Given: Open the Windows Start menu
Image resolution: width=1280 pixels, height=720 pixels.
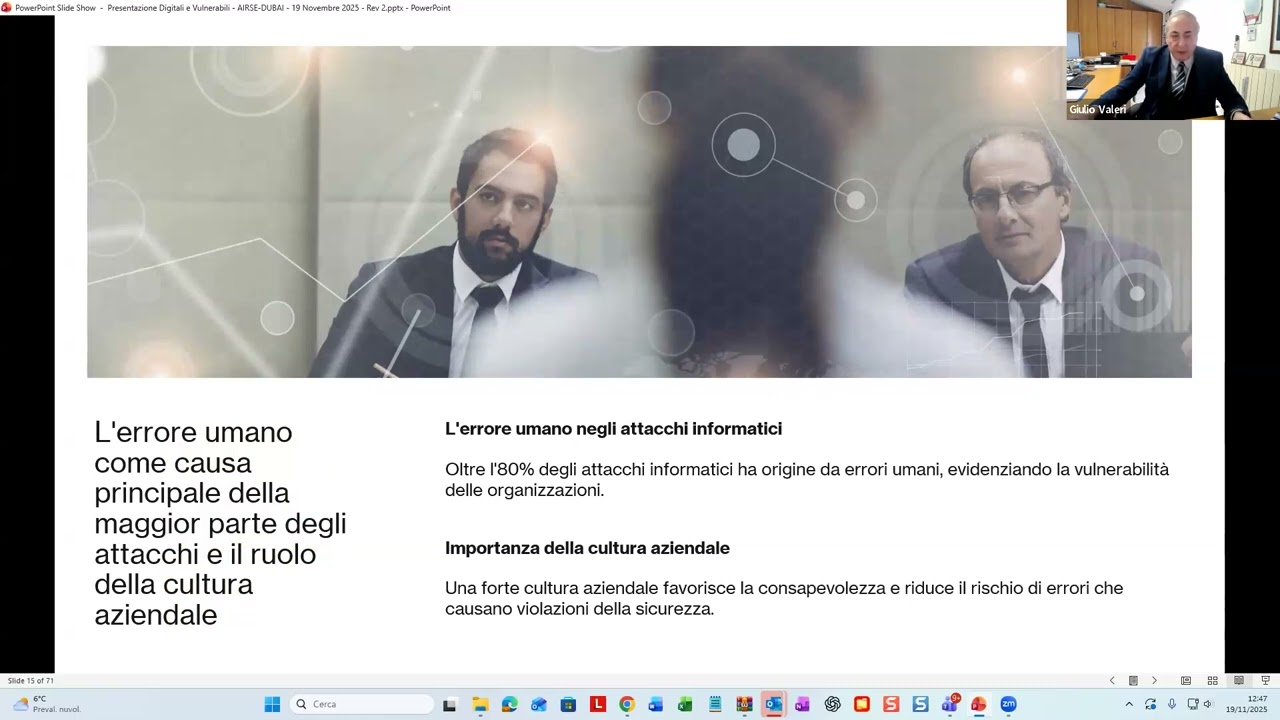Looking at the screenshot, I should pyautogui.click(x=272, y=704).
